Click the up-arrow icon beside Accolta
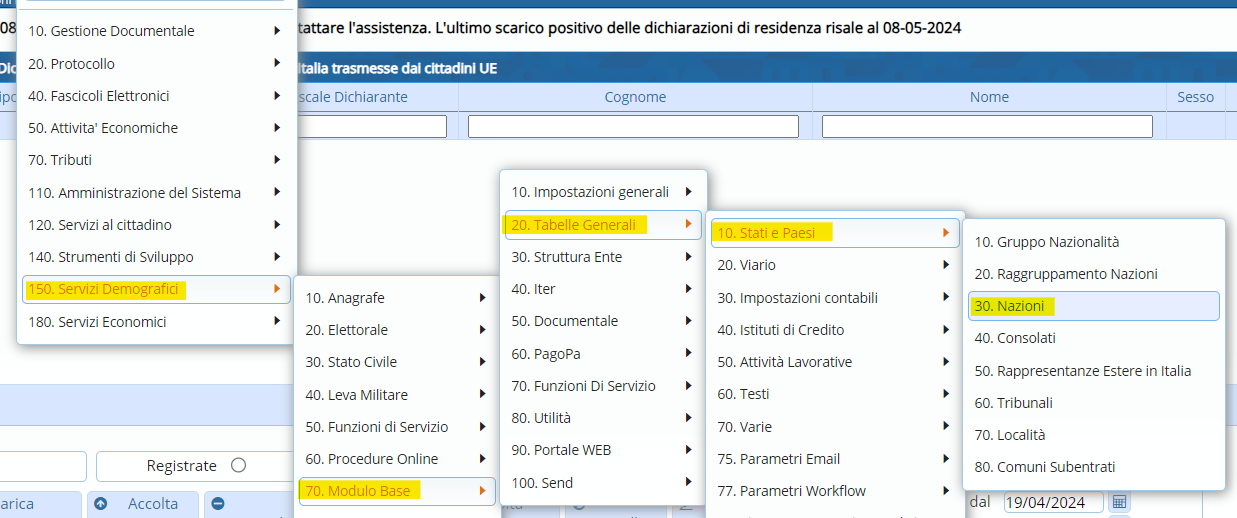The height and width of the screenshot is (518, 1237). coord(100,504)
